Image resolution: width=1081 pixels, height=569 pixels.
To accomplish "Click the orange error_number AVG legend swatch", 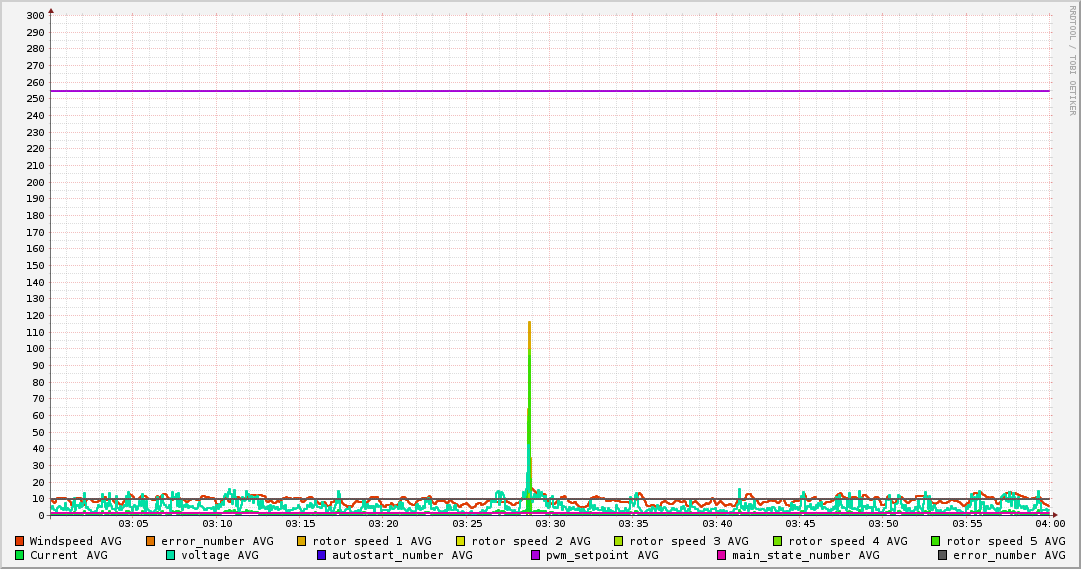I will pyautogui.click(x=150, y=541).
